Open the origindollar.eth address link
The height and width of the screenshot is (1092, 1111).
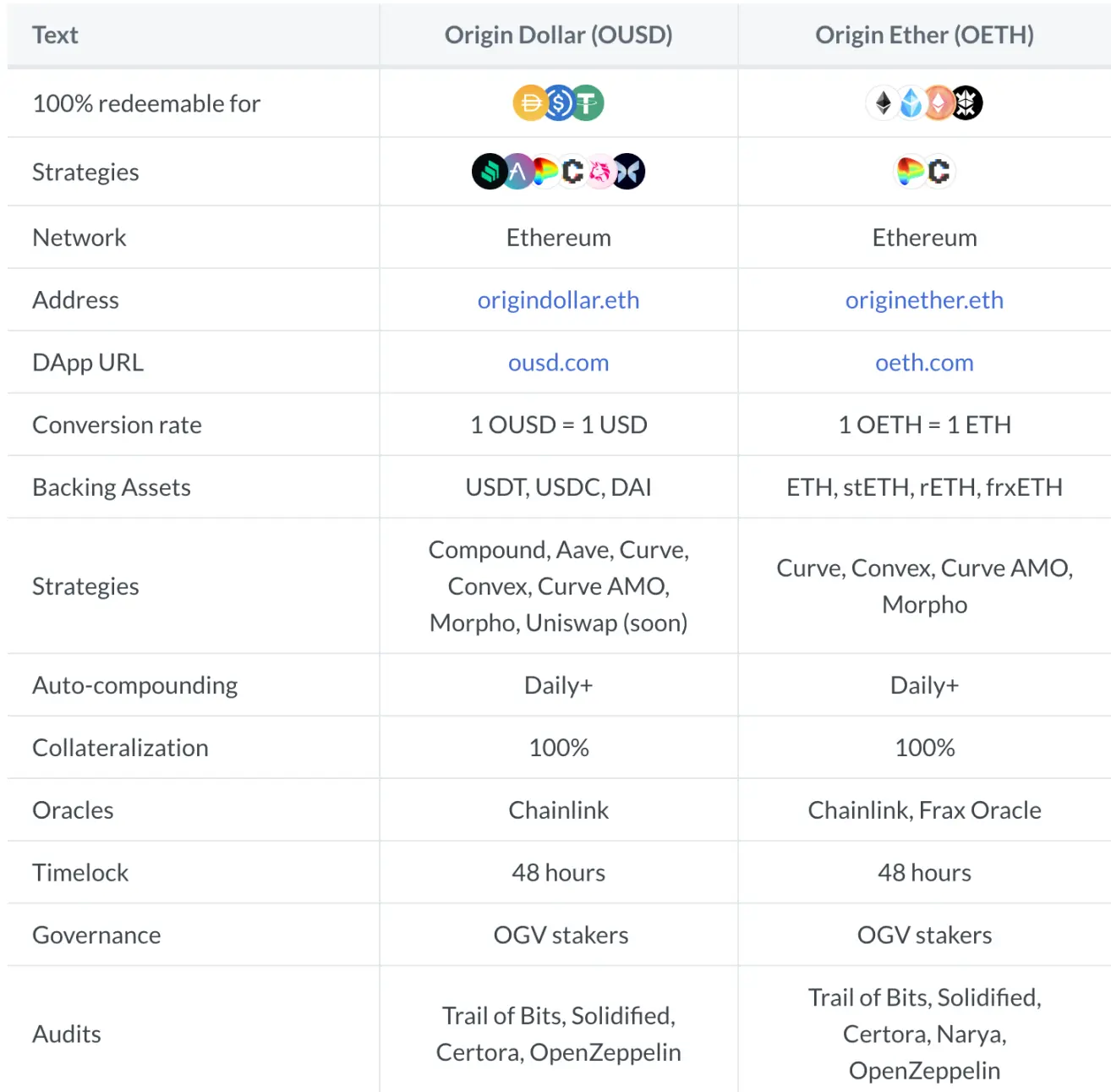(558, 300)
